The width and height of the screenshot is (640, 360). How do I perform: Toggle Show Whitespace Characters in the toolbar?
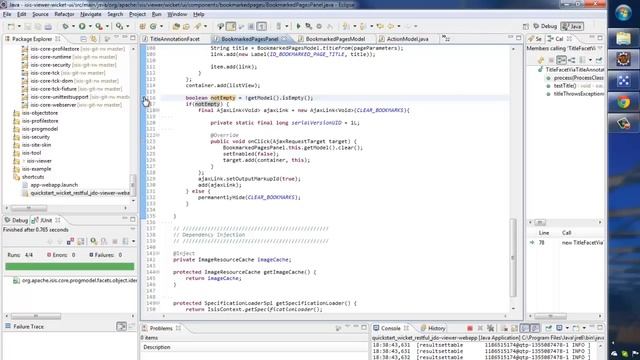point(262,27)
